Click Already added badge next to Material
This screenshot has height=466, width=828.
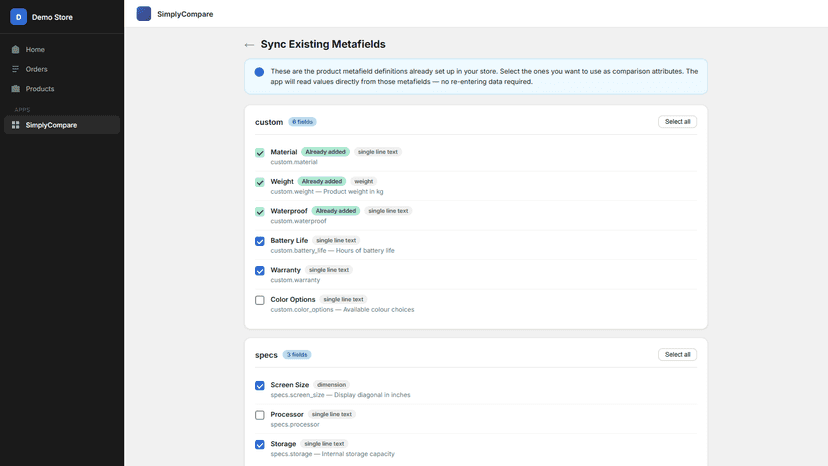coord(325,152)
